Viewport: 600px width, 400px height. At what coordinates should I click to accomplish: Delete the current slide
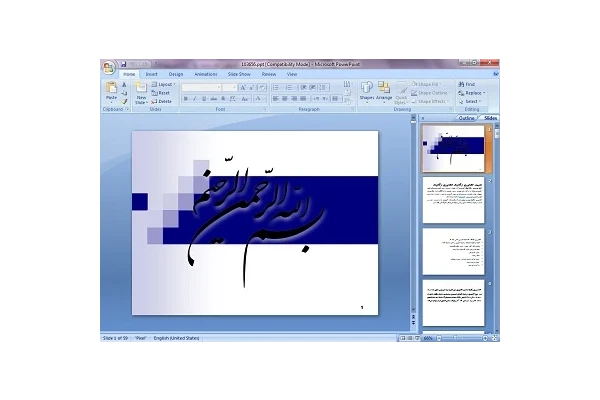click(161, 101)
